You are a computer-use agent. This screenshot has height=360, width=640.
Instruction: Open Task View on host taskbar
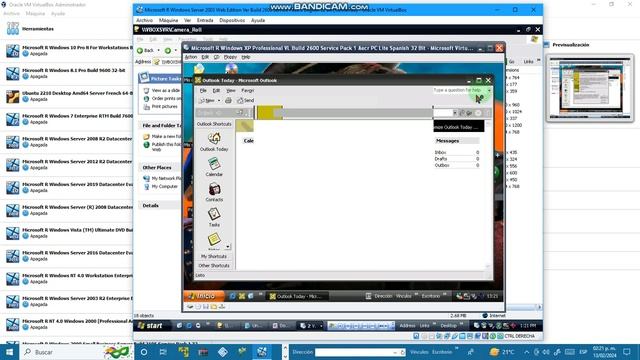pos(163,352)
